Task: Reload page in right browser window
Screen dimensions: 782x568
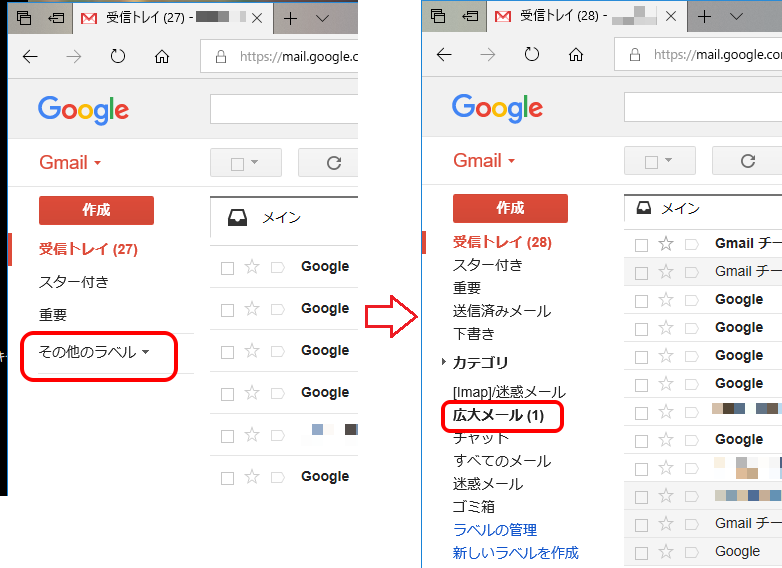Action: pos(532,54)
